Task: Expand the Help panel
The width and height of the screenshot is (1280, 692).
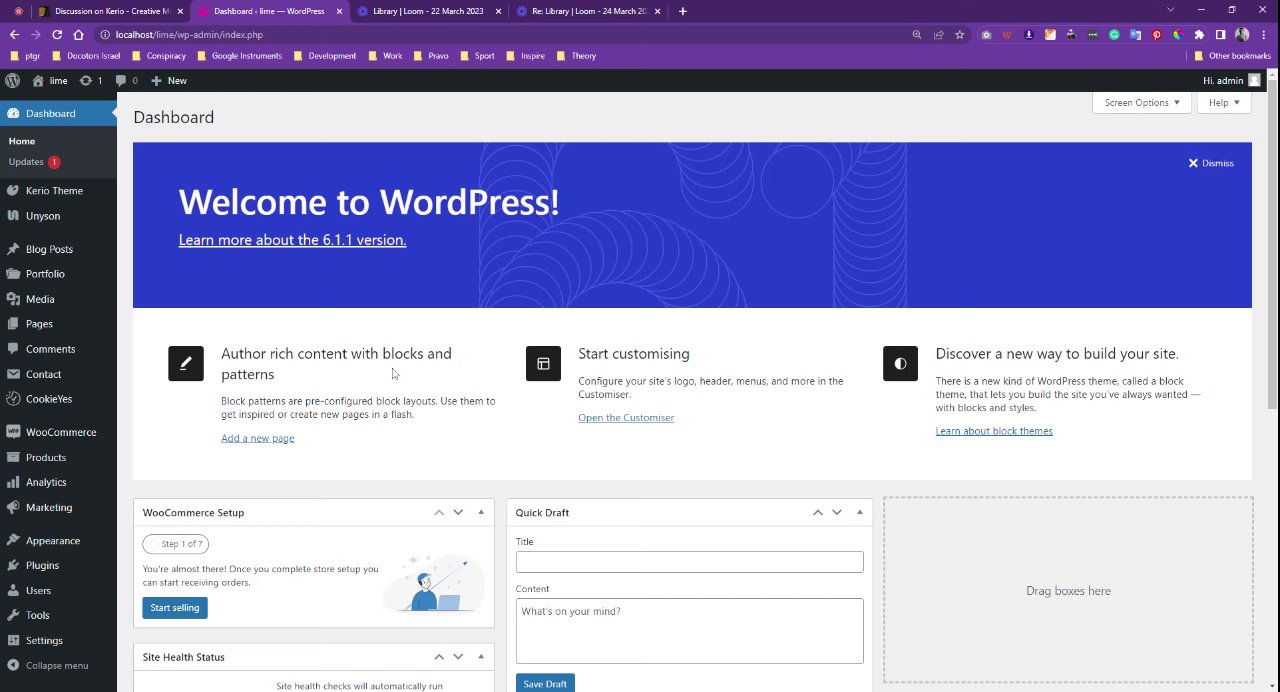Action: 1224,102
